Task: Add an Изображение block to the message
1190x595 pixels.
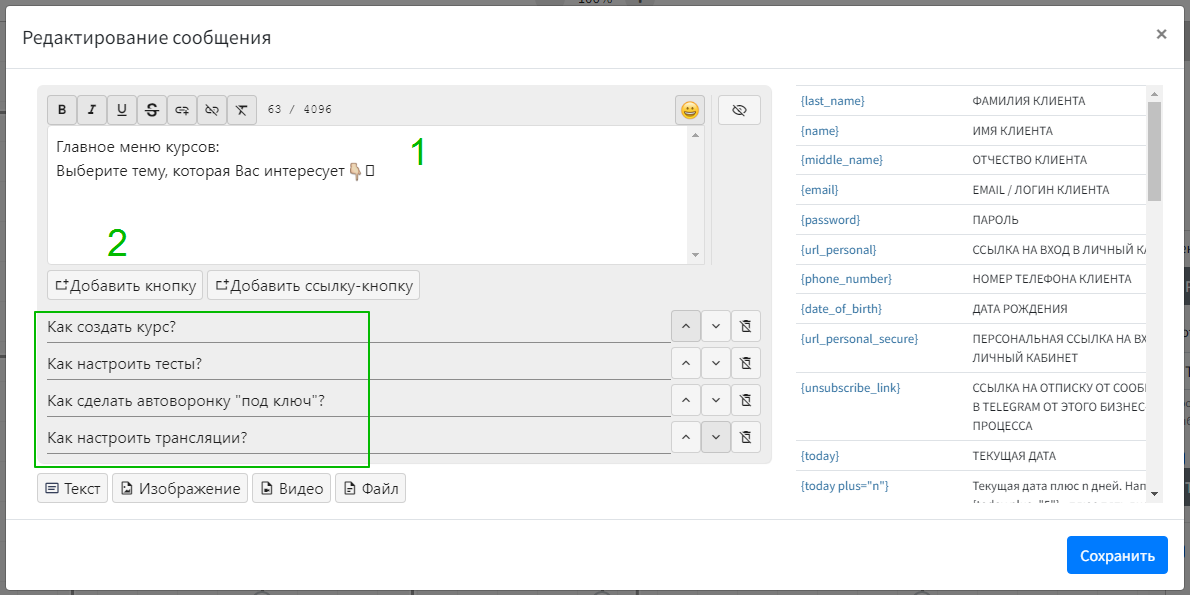Action: 180,489
